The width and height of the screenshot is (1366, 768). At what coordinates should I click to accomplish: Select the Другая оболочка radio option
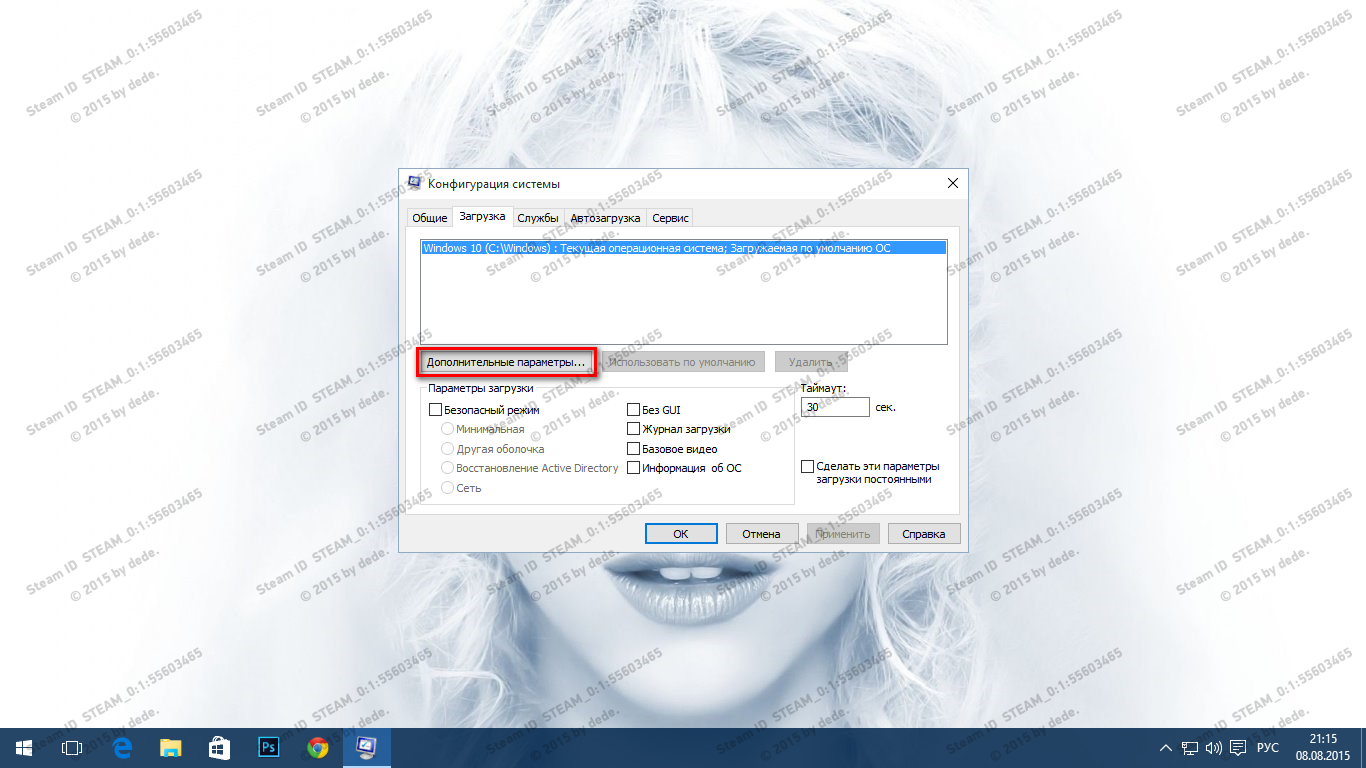tap(448, 449)
